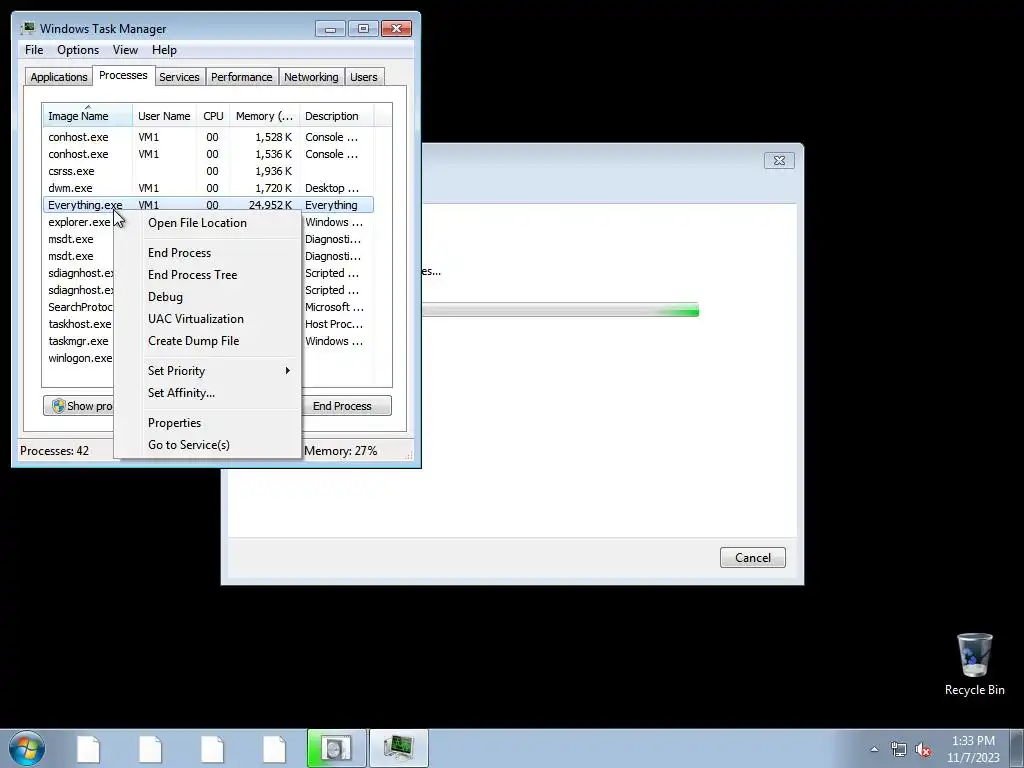Image resolution: width=1024 pixels, height=768 pixels.
Task: Select the winlogon.exe process
Action: pyautogui.click(x=78, y=358)
